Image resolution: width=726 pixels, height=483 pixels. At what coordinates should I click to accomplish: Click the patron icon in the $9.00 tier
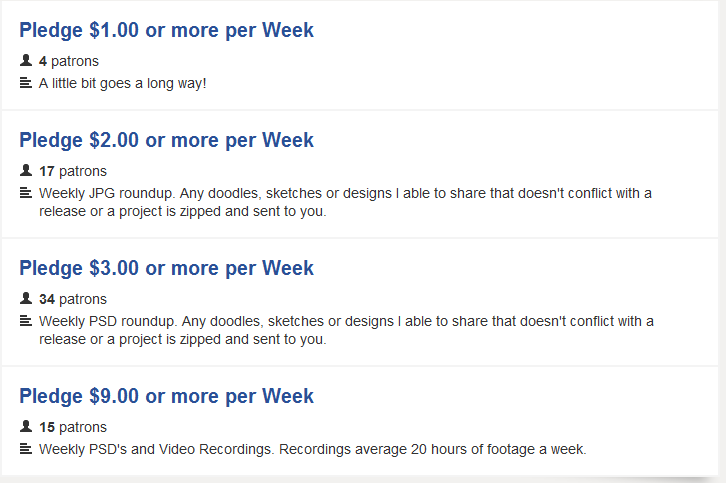click(x=26, y=427)
